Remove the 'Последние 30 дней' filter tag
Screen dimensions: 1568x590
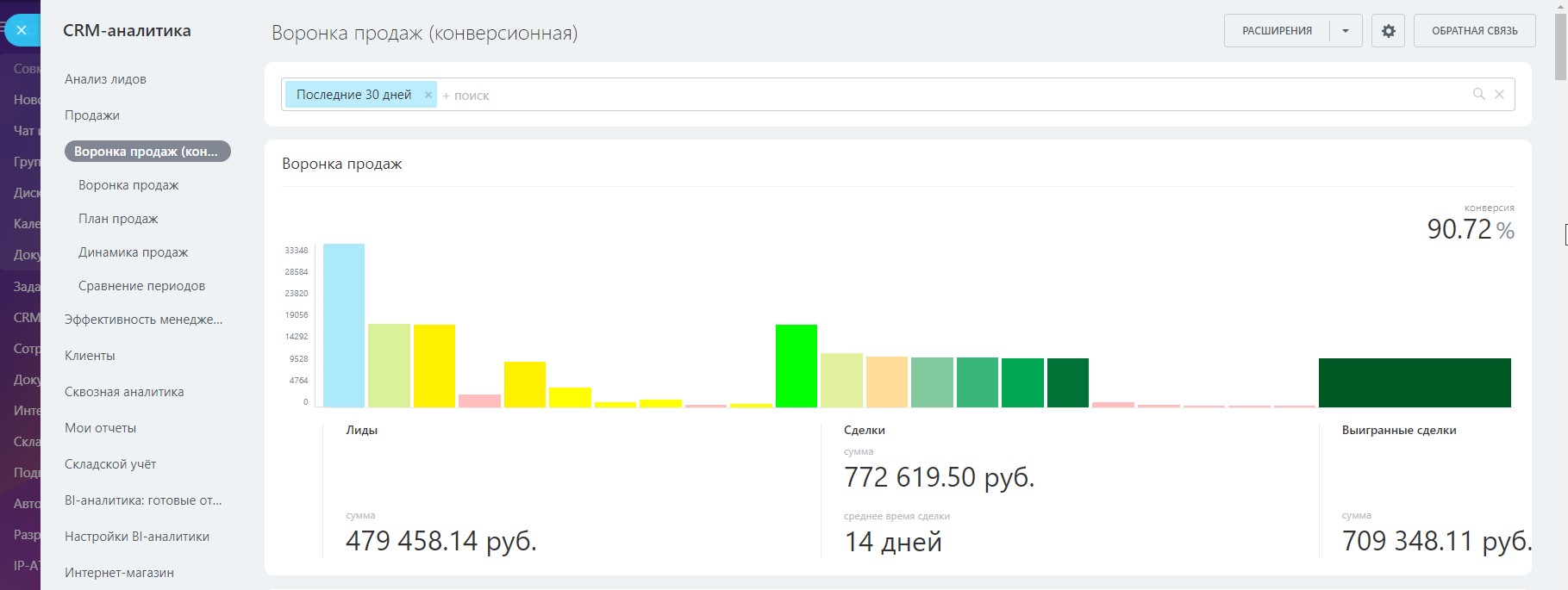click(428, 95)
